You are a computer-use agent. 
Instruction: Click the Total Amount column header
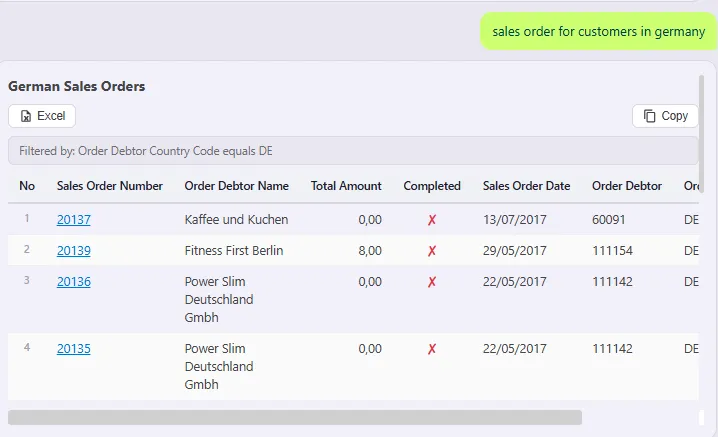pyautogui.click(x=346, y=186)
